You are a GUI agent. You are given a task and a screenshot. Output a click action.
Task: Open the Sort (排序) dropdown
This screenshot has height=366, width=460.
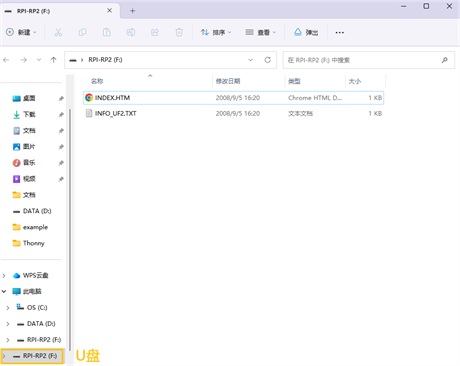pos(216,32)
